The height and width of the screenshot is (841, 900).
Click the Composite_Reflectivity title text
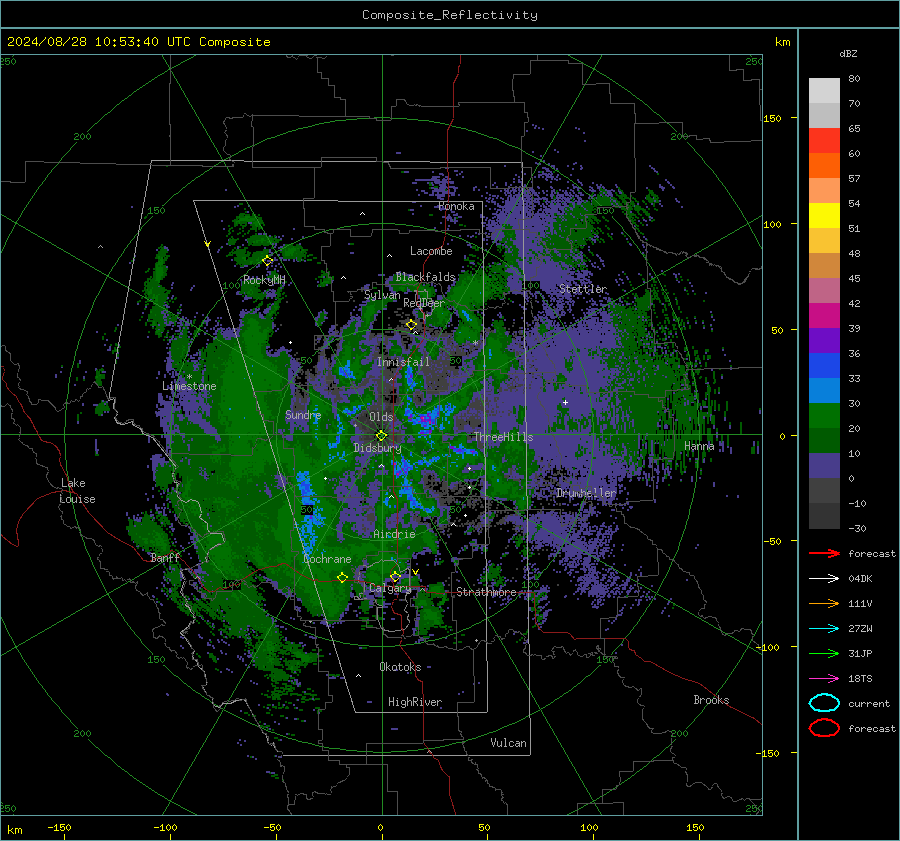click(x=450, y=15)
